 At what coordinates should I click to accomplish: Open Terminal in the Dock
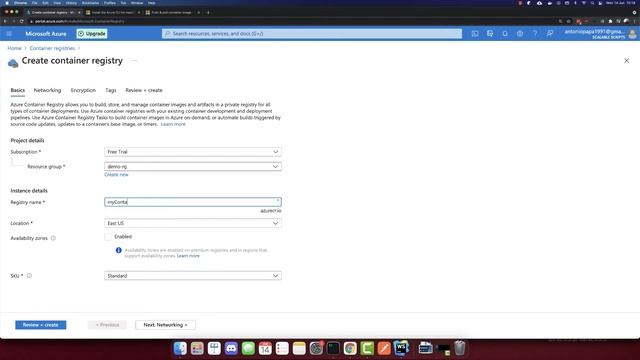point(333,348)
